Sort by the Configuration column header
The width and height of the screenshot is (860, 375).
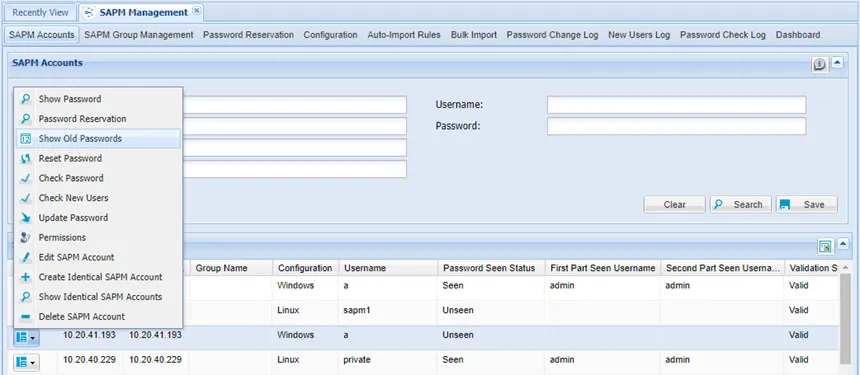point(306,268)
